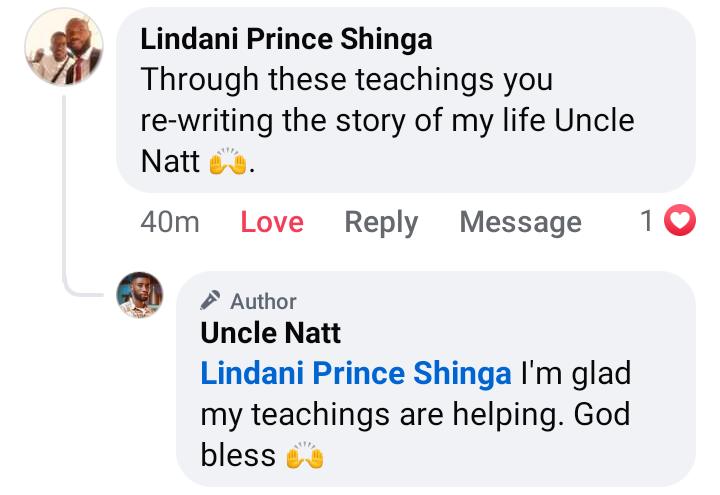Viewport: 720px width, 495px height.
Task: Click the Author badge icon
Action: [210, 301]
